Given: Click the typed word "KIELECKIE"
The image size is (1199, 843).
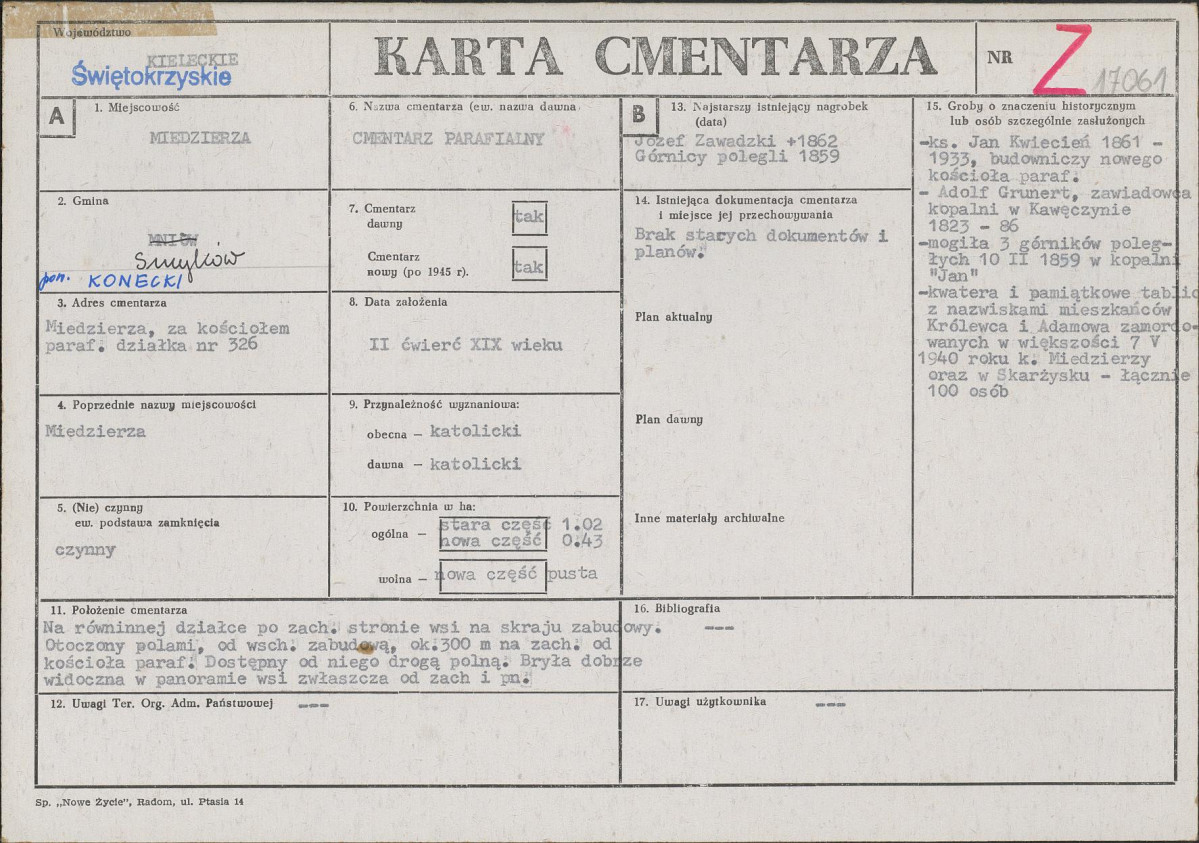Looking at the screenshot, I should 192,59.
